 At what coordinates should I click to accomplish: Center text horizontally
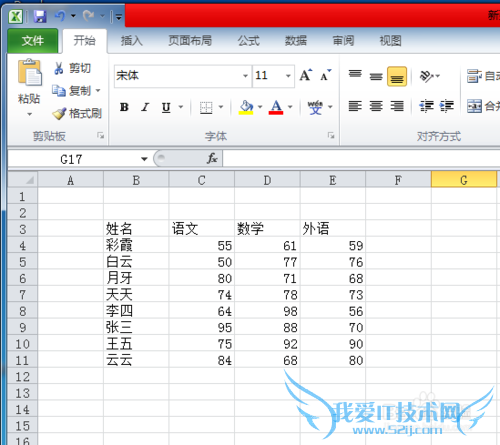(376, 106)
